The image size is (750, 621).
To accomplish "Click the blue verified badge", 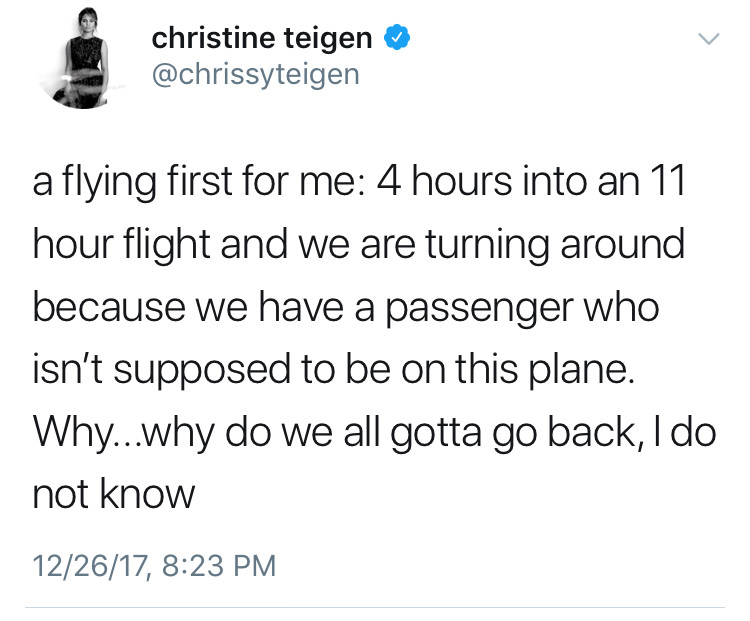I will [397, 39].
